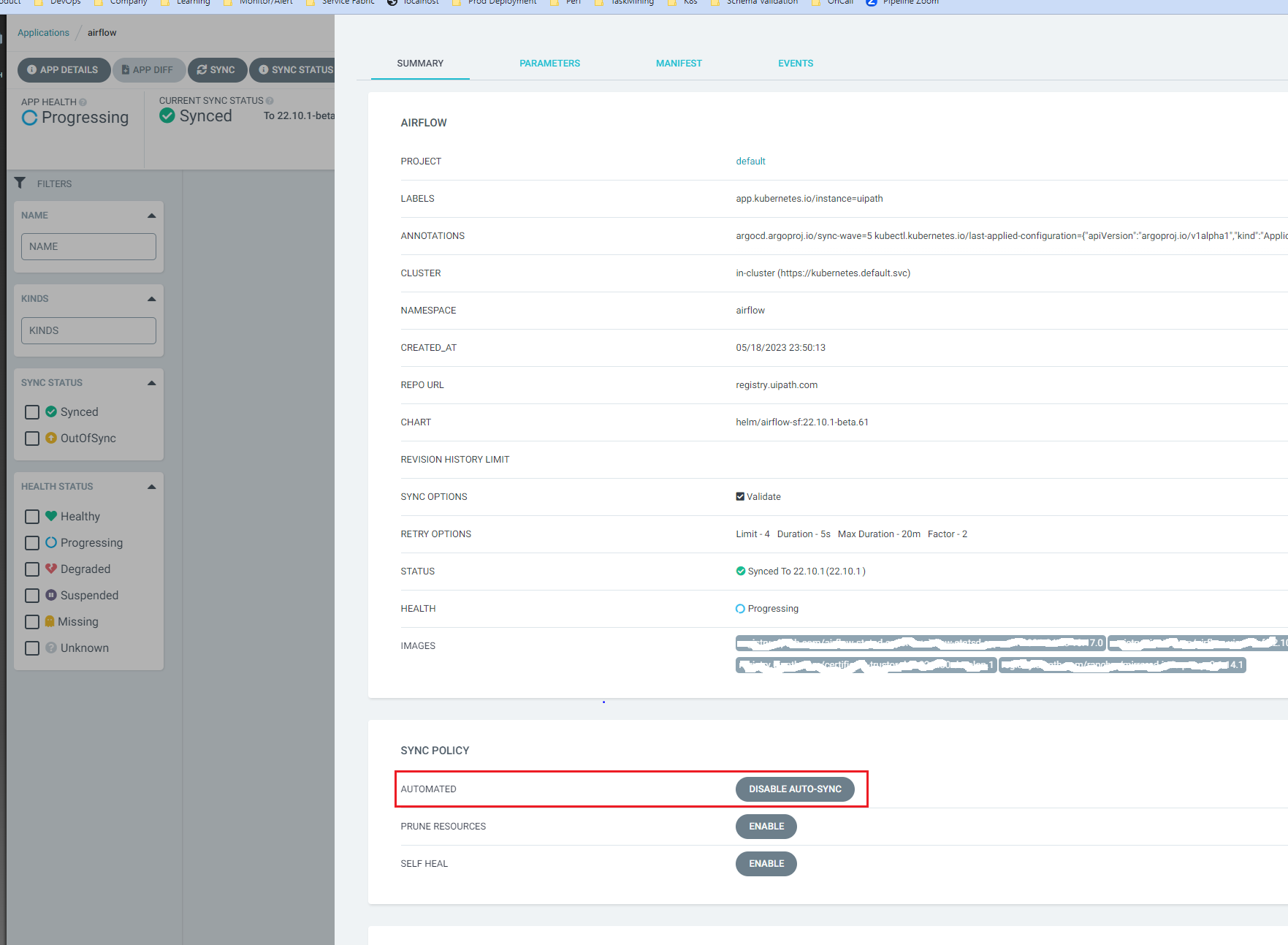Click the Suspended pause icon in filters
This screenshot has width=1288, height=945.
click(51, 595)
